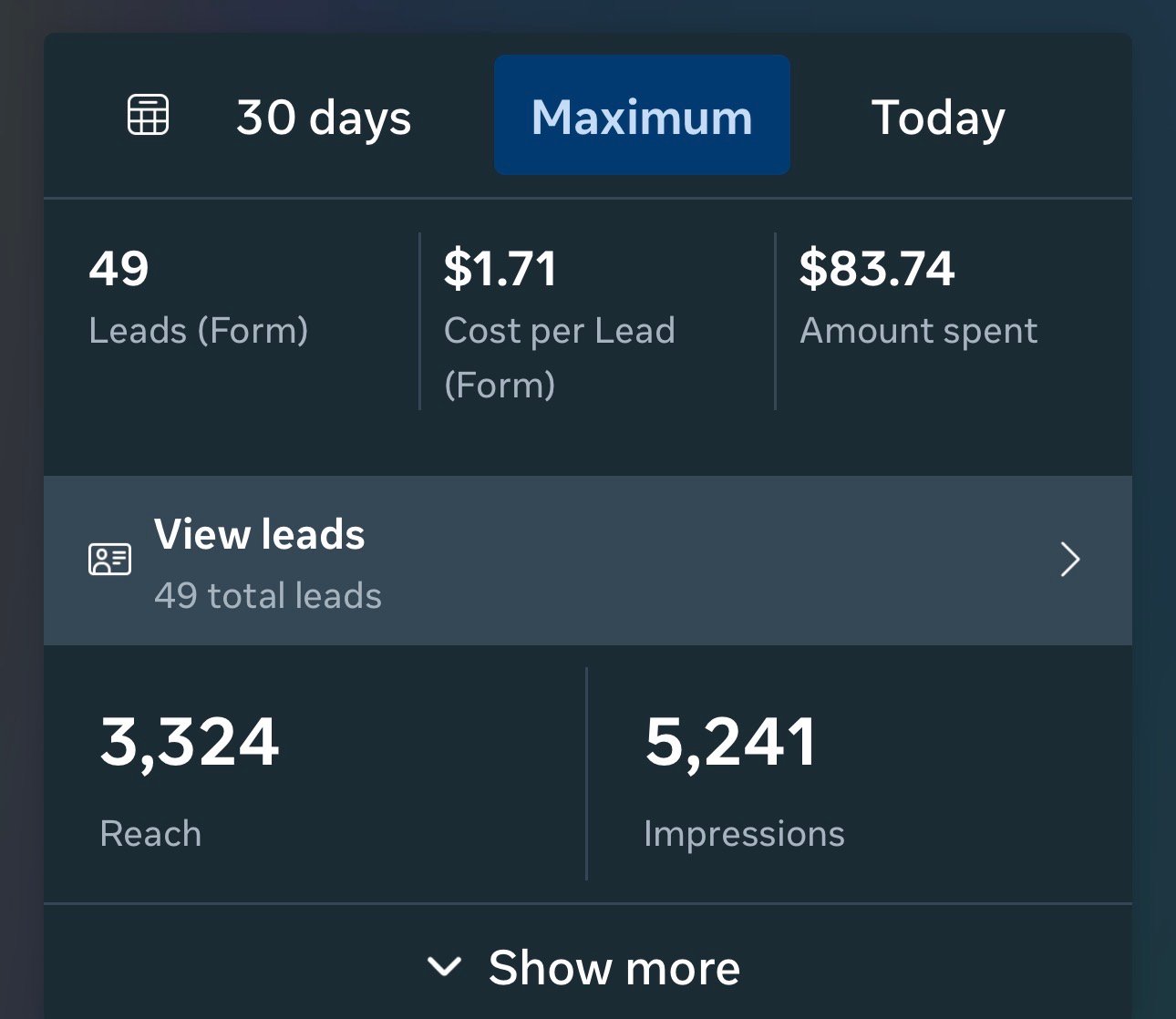Open View leads
This screenshot has height=1019, width=1176.
click(588, 561)
